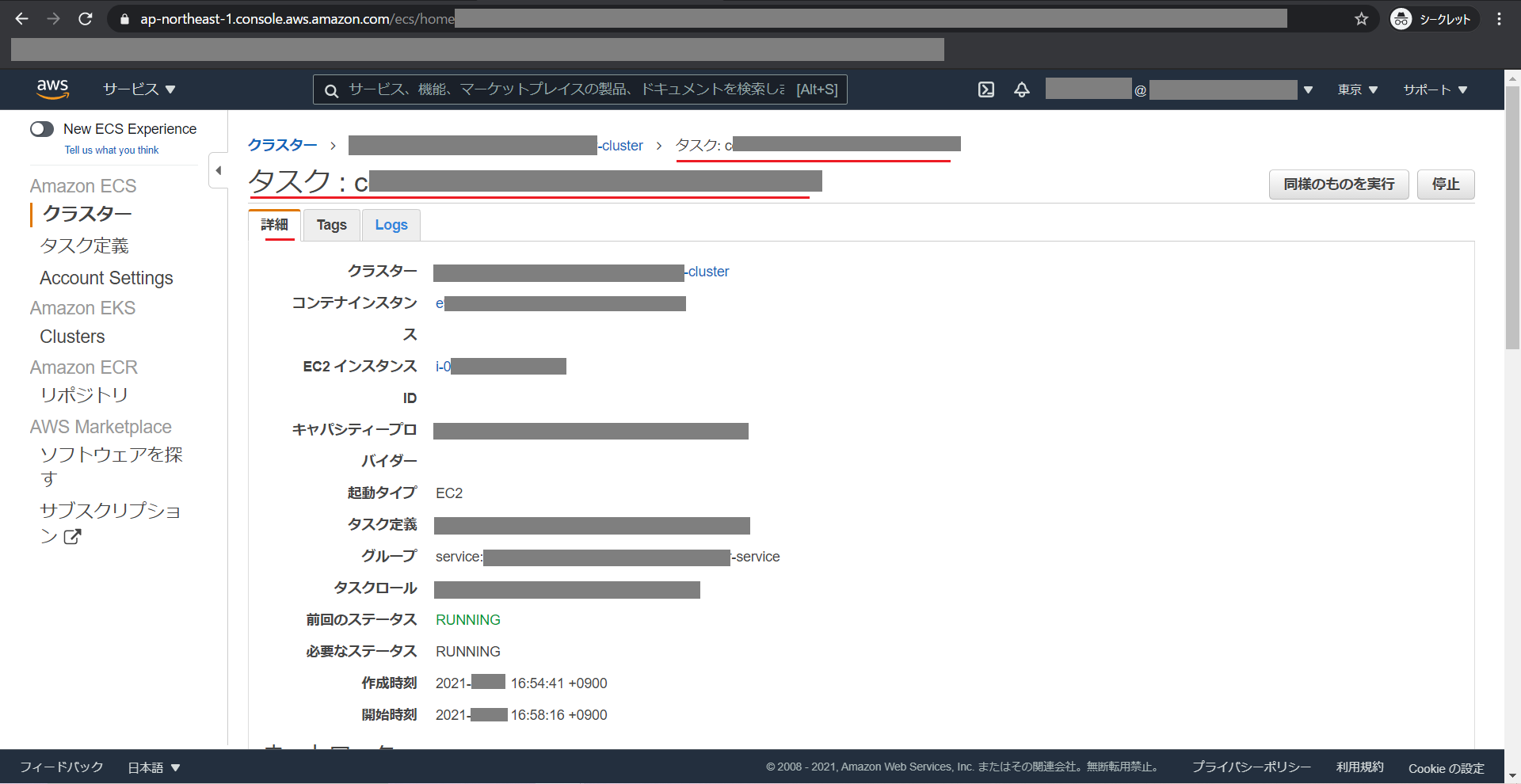Open the サービス dropdown menu

139,89
